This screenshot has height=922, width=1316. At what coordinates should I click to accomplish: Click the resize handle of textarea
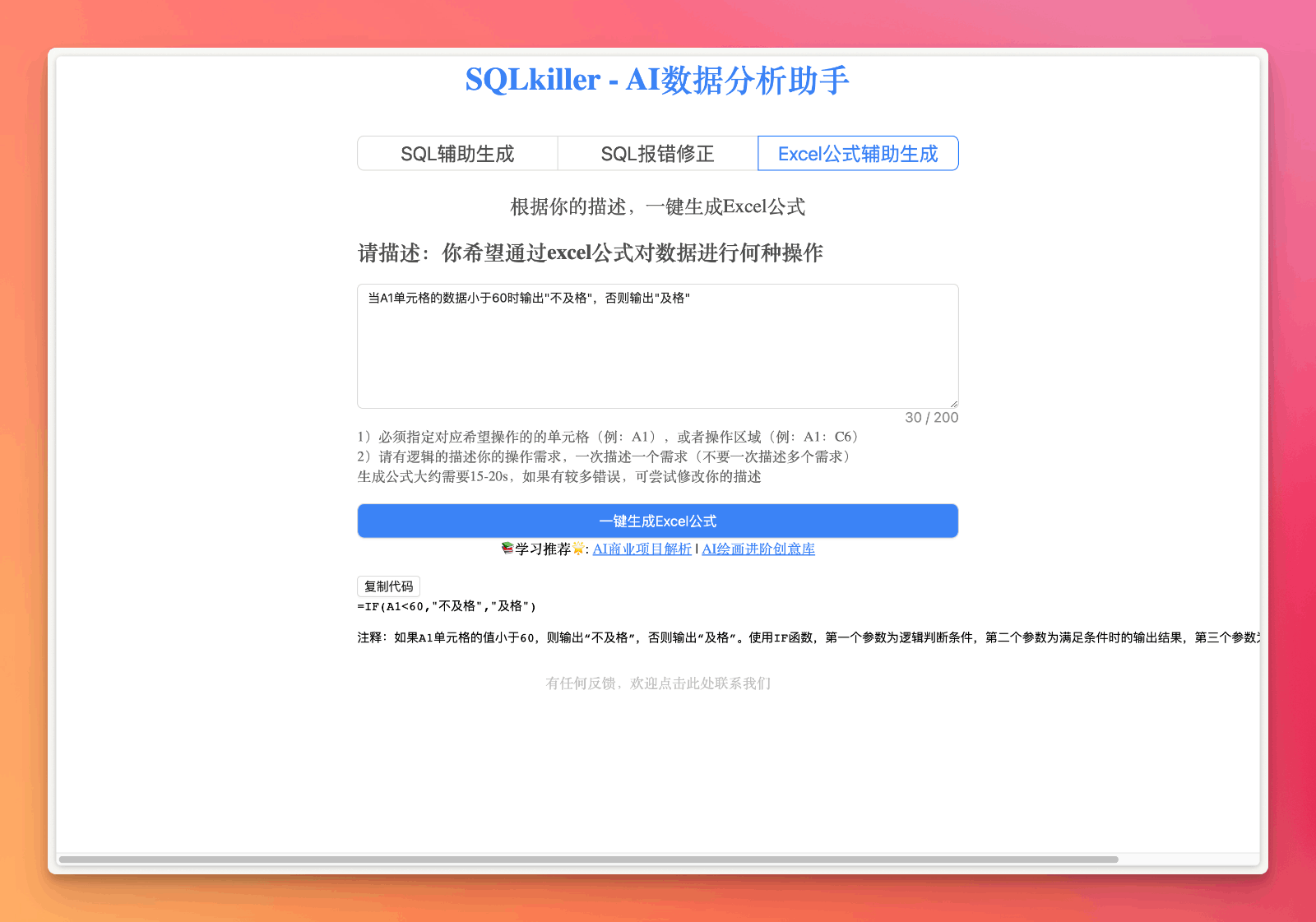coord(953,403)
